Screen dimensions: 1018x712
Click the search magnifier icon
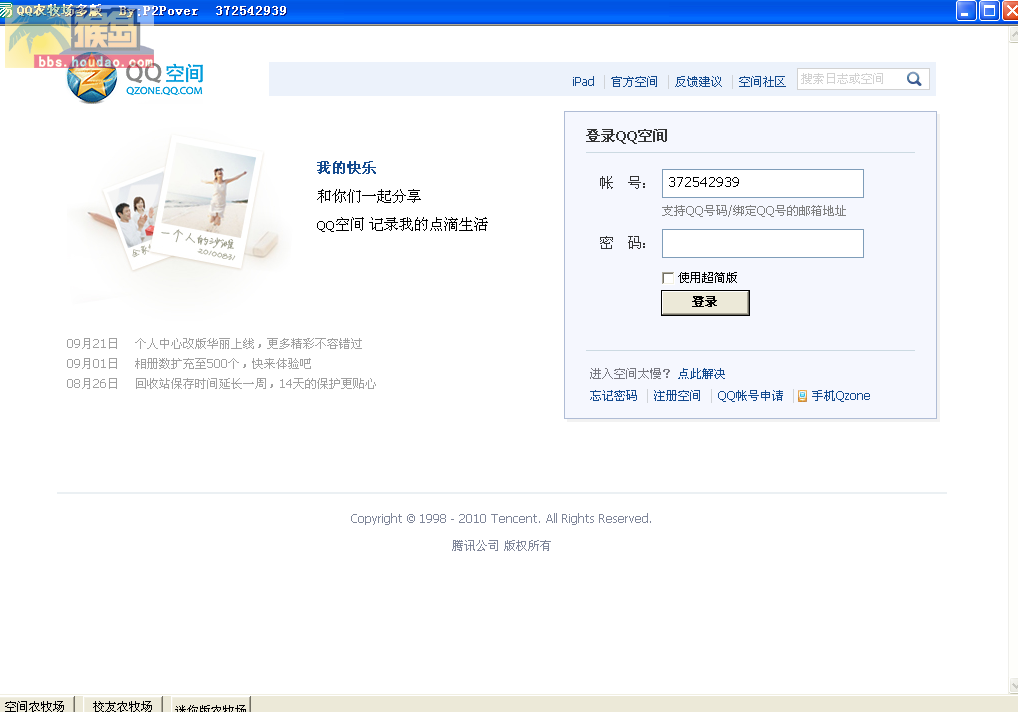(x=914, y=79)
